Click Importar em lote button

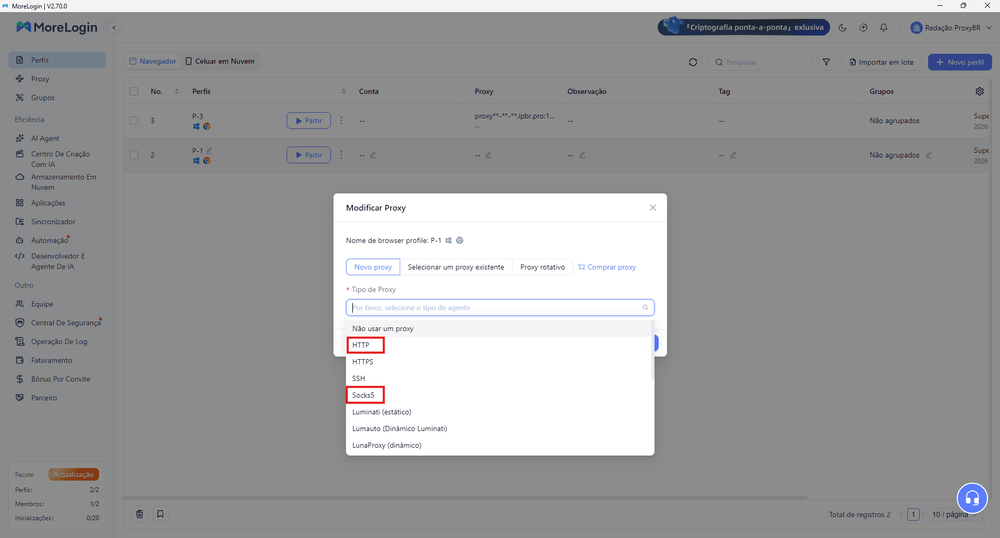[881, 62]
